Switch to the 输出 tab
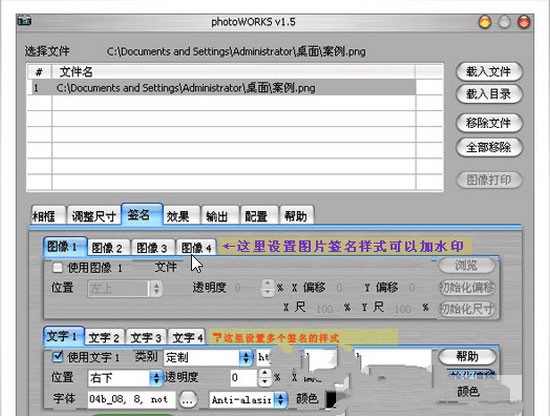The height and width of the screenshot is (416, 550). [220, 216]
